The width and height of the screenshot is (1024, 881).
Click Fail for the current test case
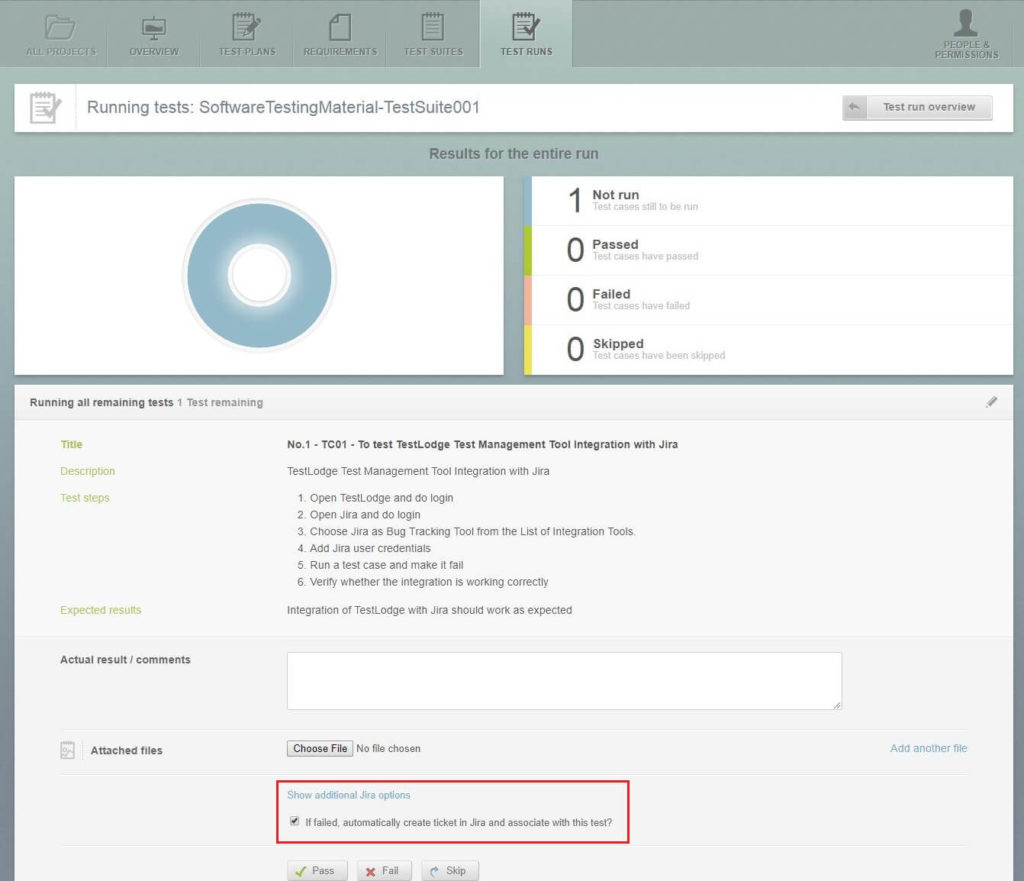384,870
